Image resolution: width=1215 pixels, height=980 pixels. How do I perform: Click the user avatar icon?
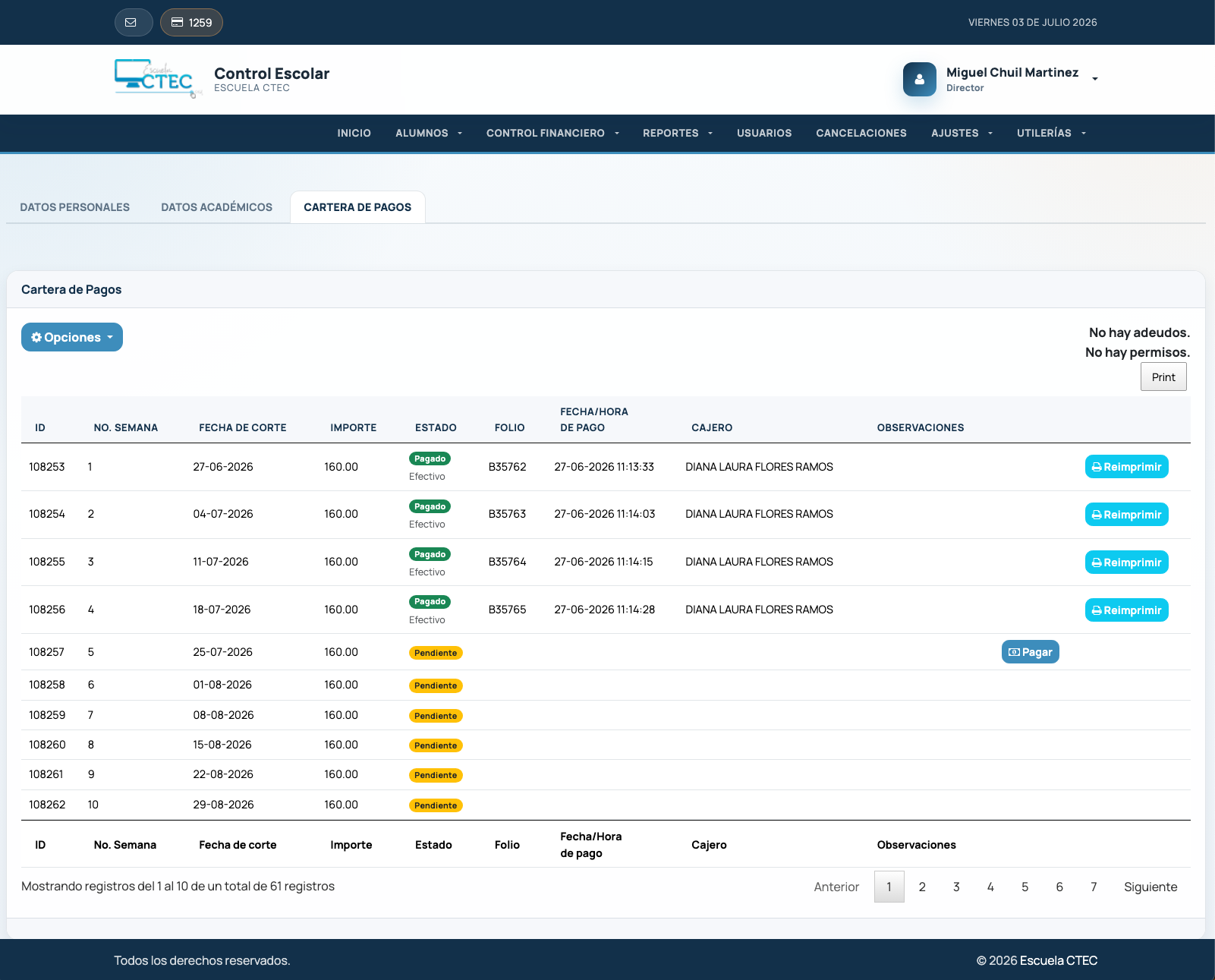click(x=919, y=79)
